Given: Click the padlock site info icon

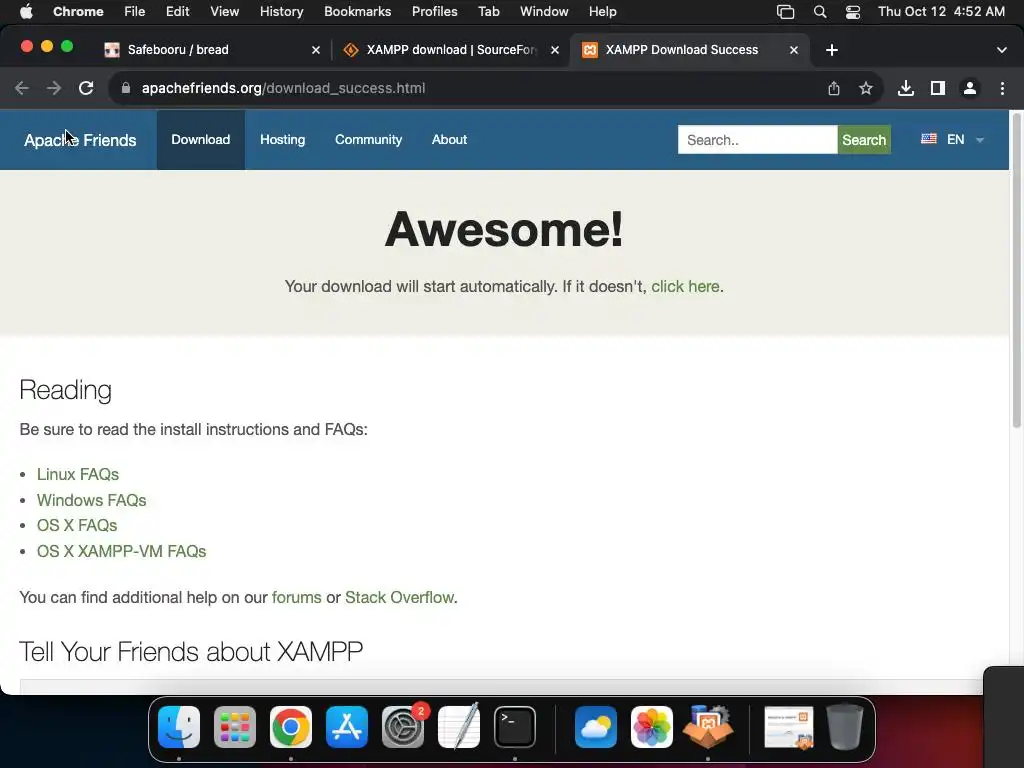Looking at the screenshot, I should pos(126,88).
